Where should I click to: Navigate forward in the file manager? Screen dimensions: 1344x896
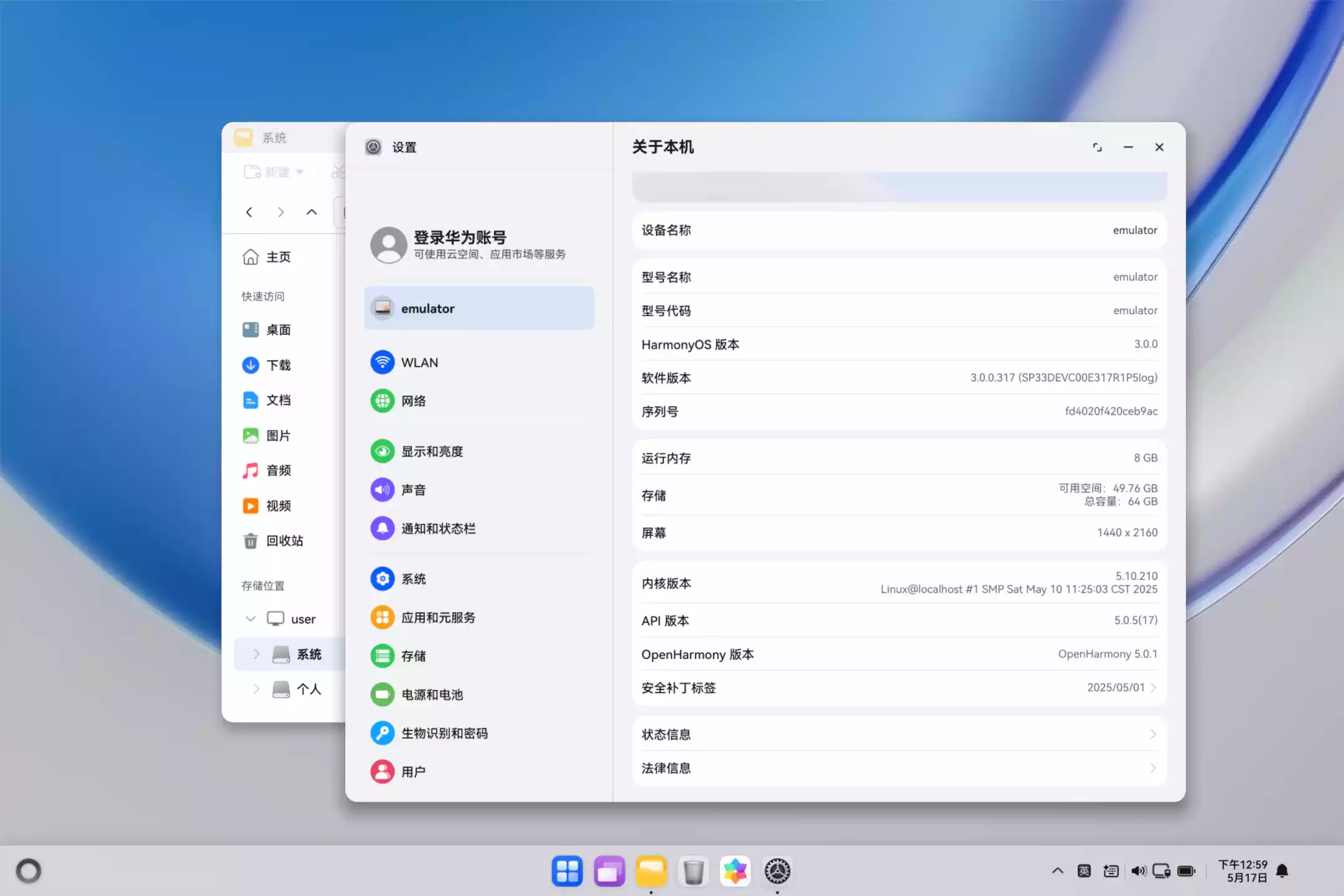coord(281,212)
